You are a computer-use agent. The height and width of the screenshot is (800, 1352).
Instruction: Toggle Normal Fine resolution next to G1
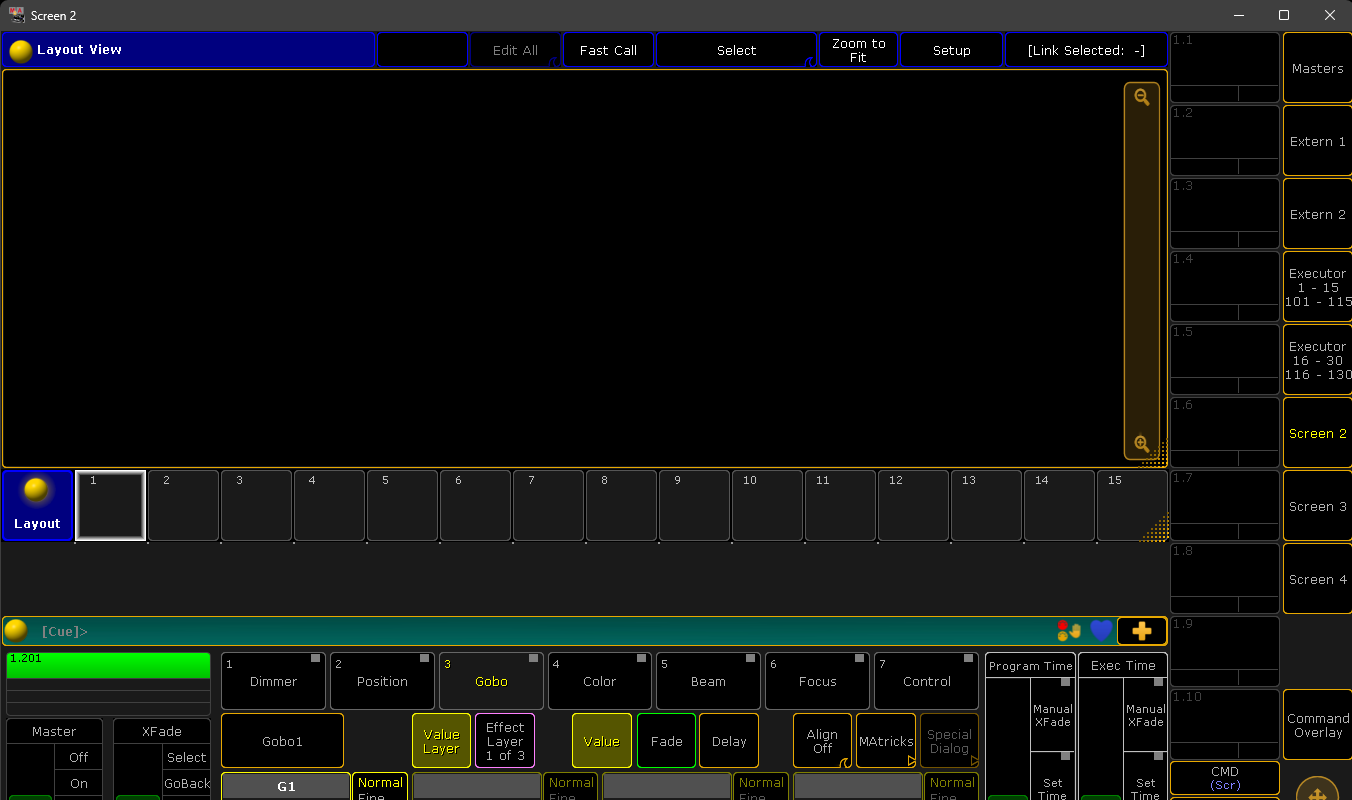(380, 787)
